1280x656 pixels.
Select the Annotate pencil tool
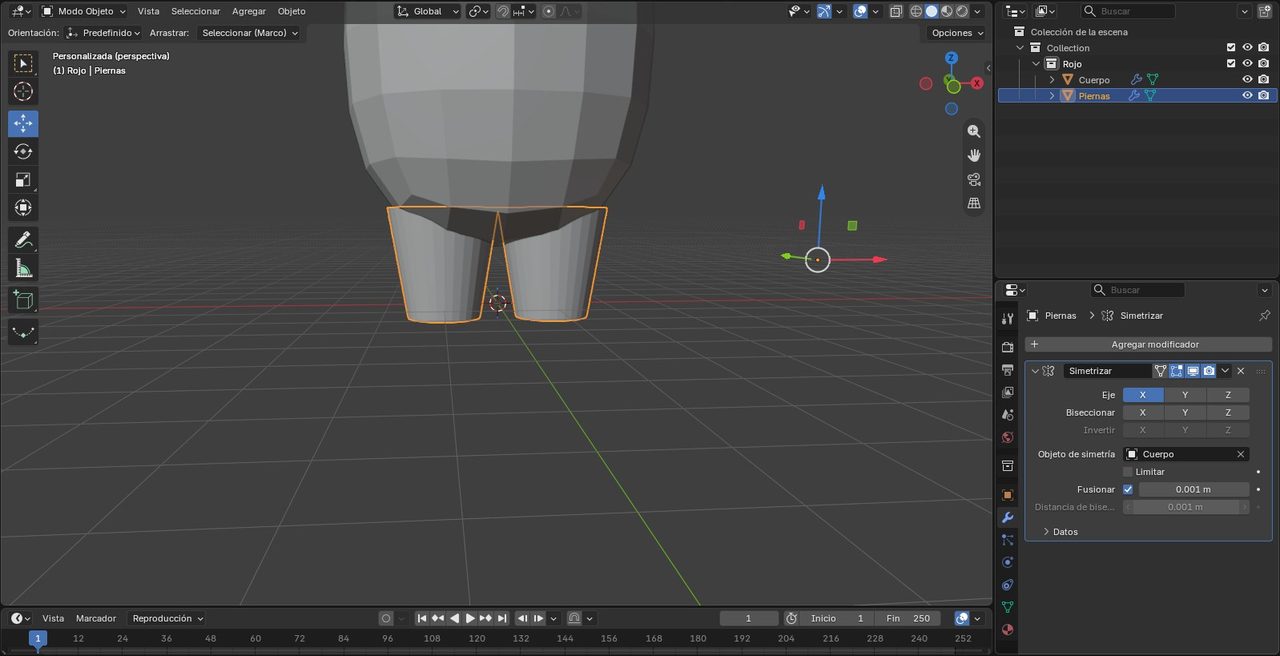pos(23,240)
